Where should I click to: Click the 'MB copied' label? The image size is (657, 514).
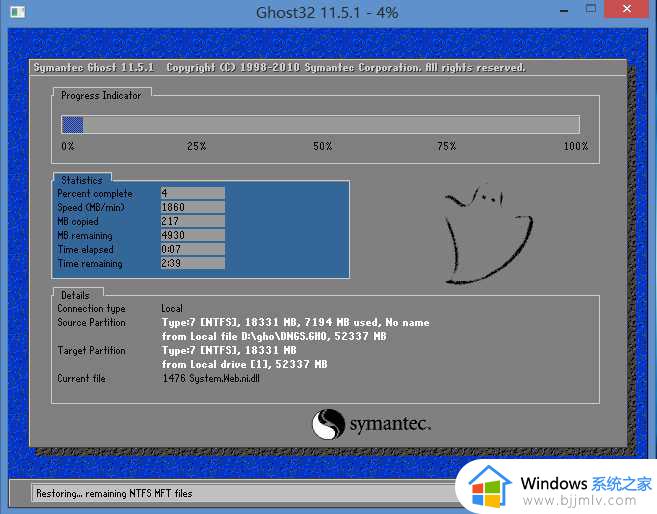pos(78,222)
